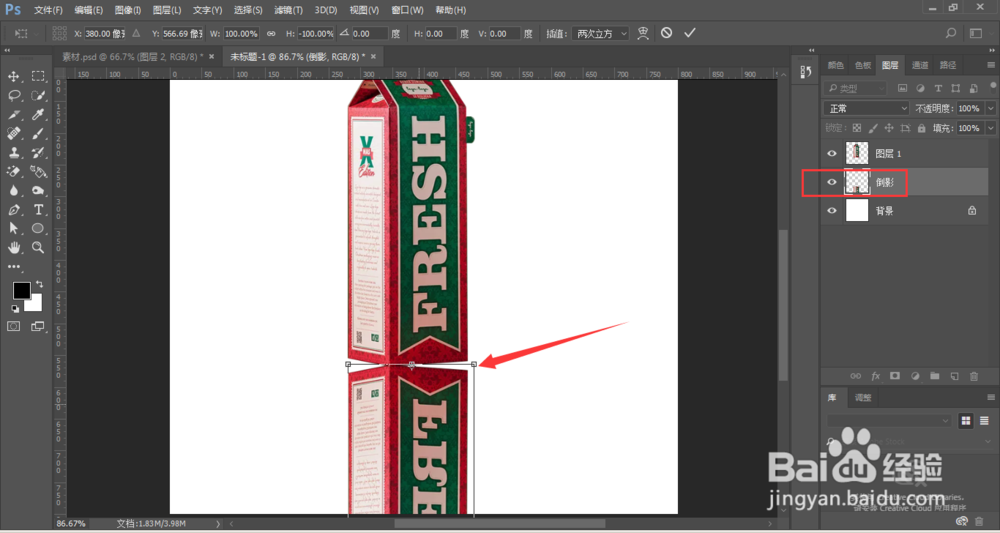Select the Paint Bucket tool
The height and width of the screenshot is (533, 1000).
[38, 172]
